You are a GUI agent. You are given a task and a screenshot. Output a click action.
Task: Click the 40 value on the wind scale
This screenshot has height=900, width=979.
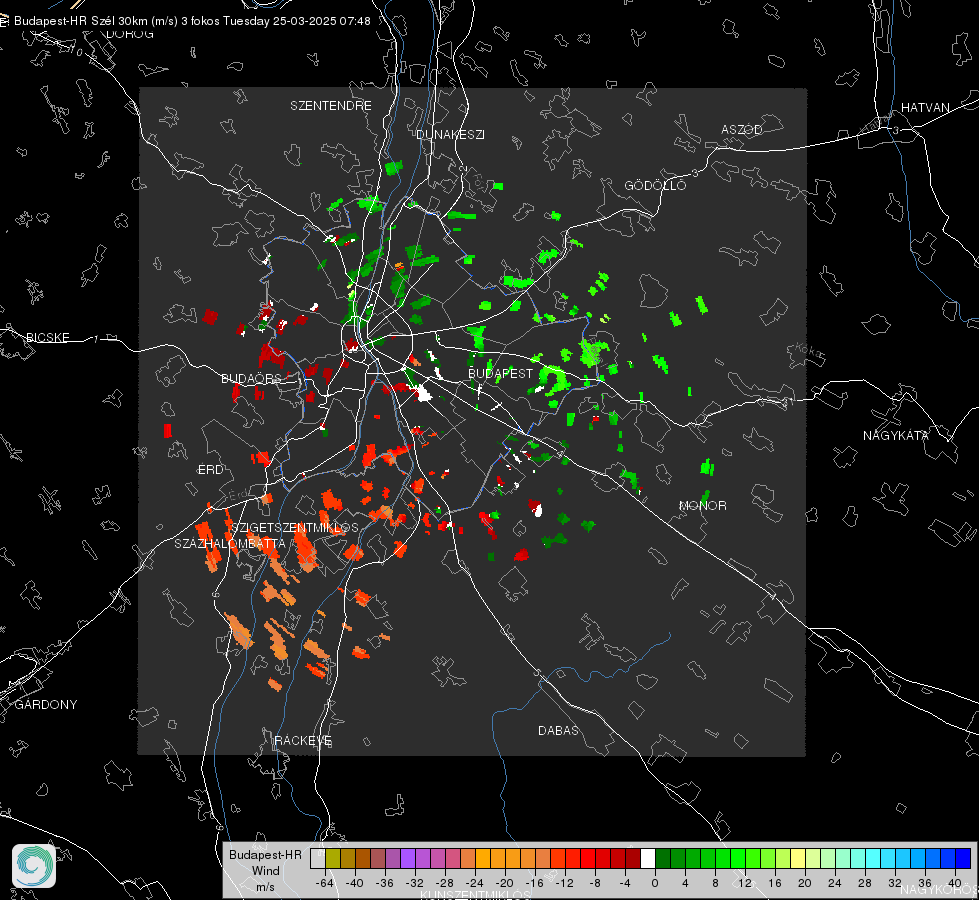coord(955,883)
